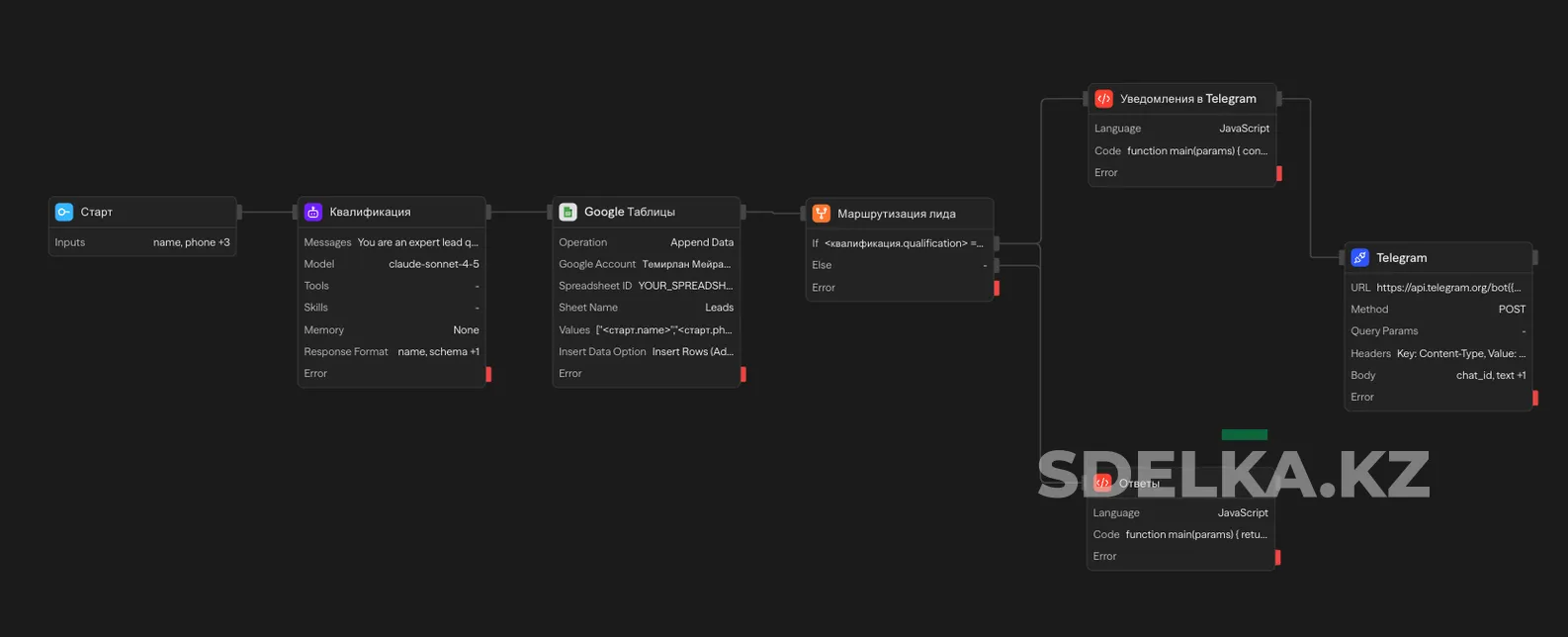Click the purple robot icon on Квалификация block
The width and height of the screenshot is (1568, 637).
click(x=313, y=212)
